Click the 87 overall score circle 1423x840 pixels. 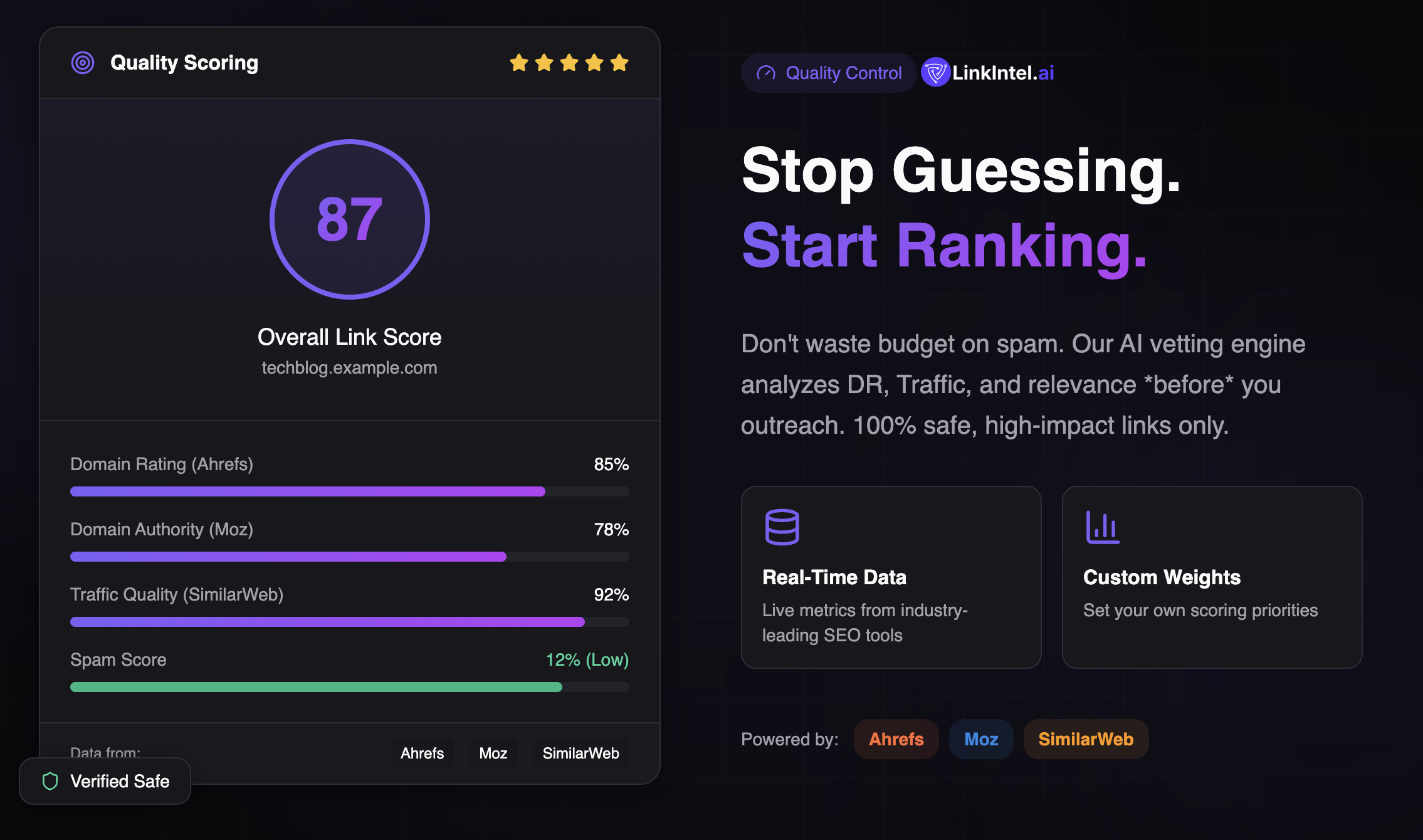click(349, 219)
